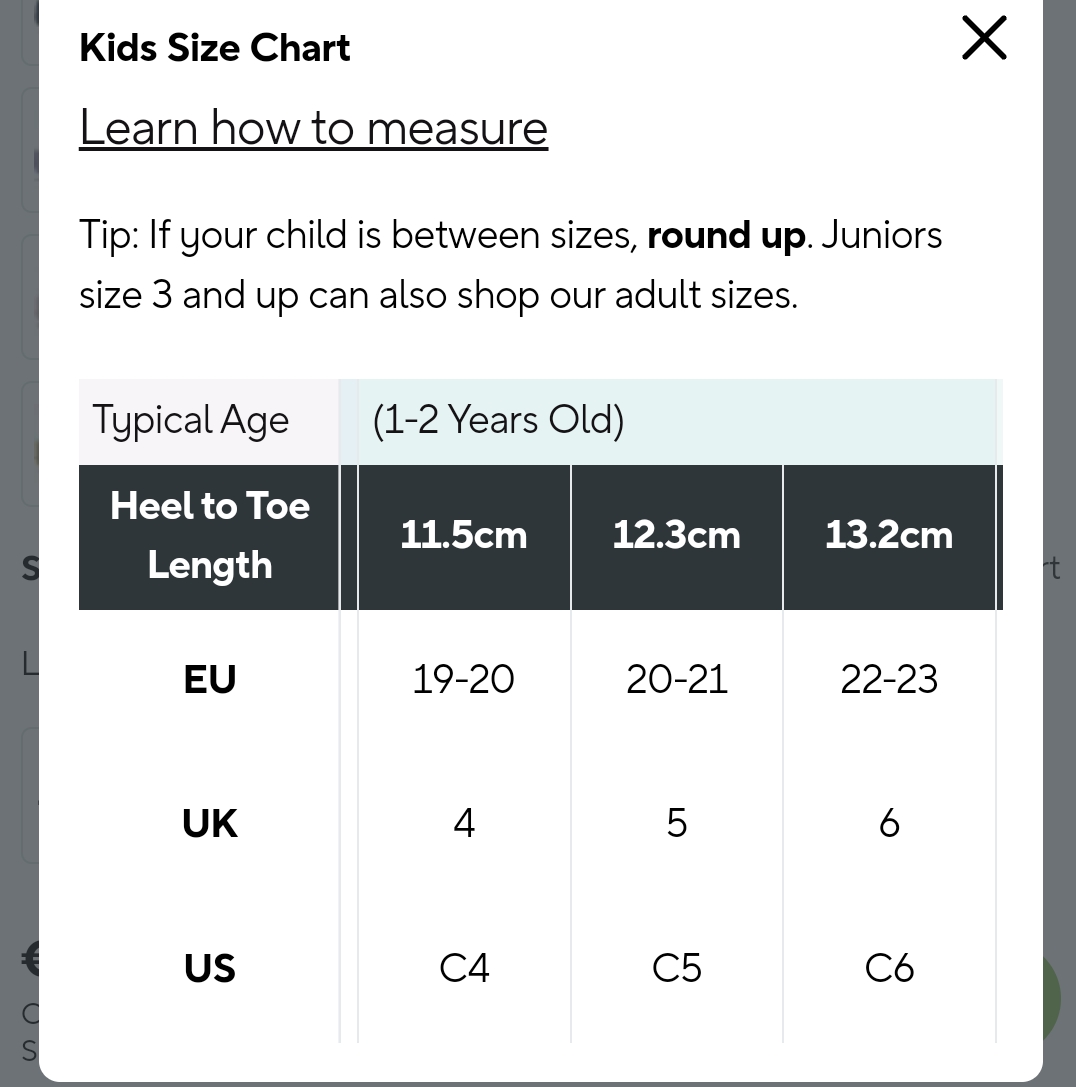Click the Kids Size Chart heading
This screenshot has height=1087, width=1076.
point(215,48)
